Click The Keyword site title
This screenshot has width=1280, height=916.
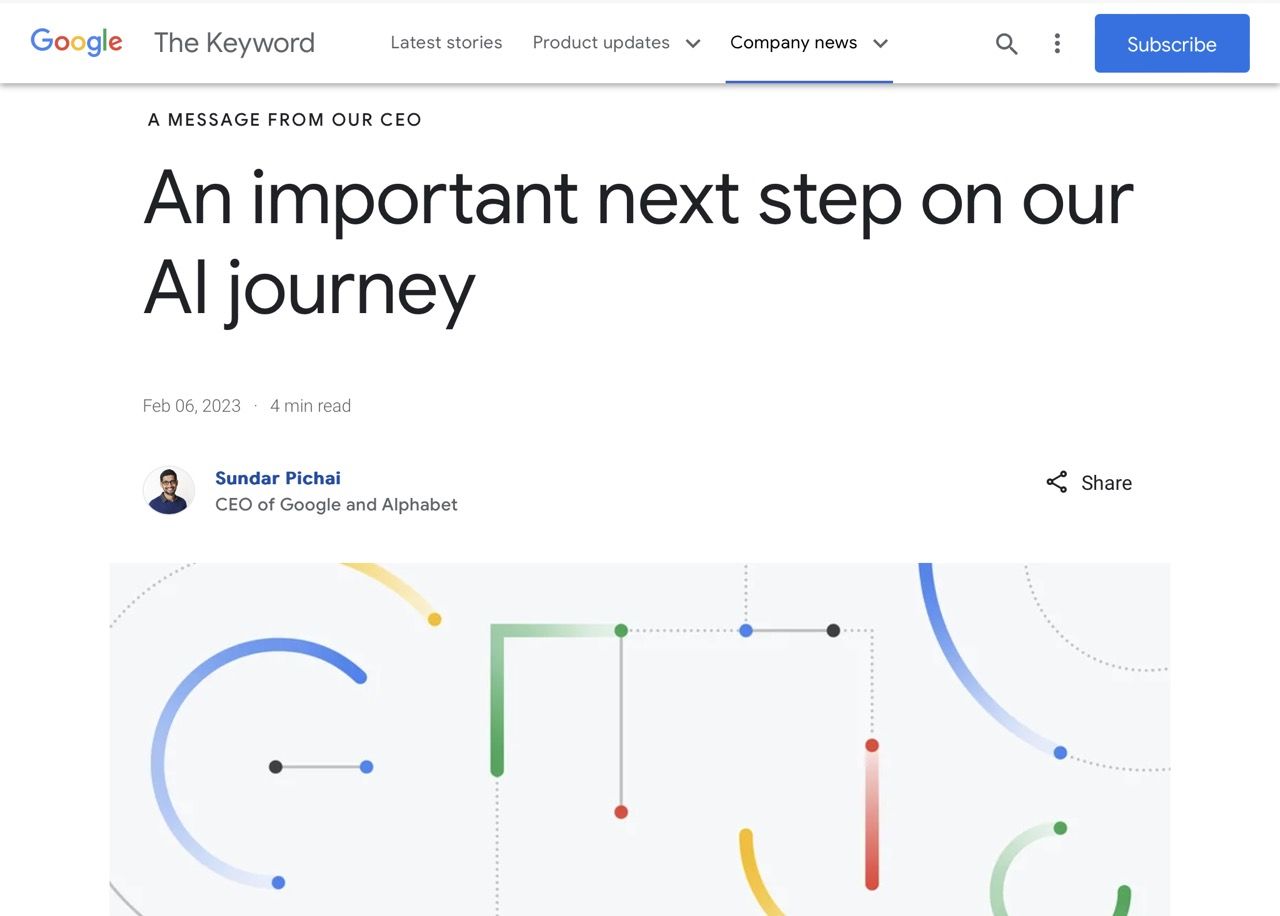click(x=234, y=43)
